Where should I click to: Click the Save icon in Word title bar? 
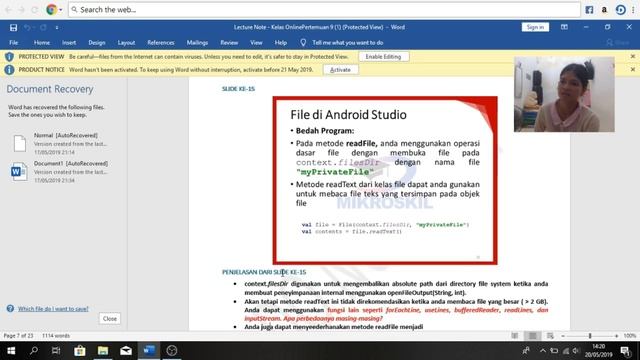tap(13, 27)
